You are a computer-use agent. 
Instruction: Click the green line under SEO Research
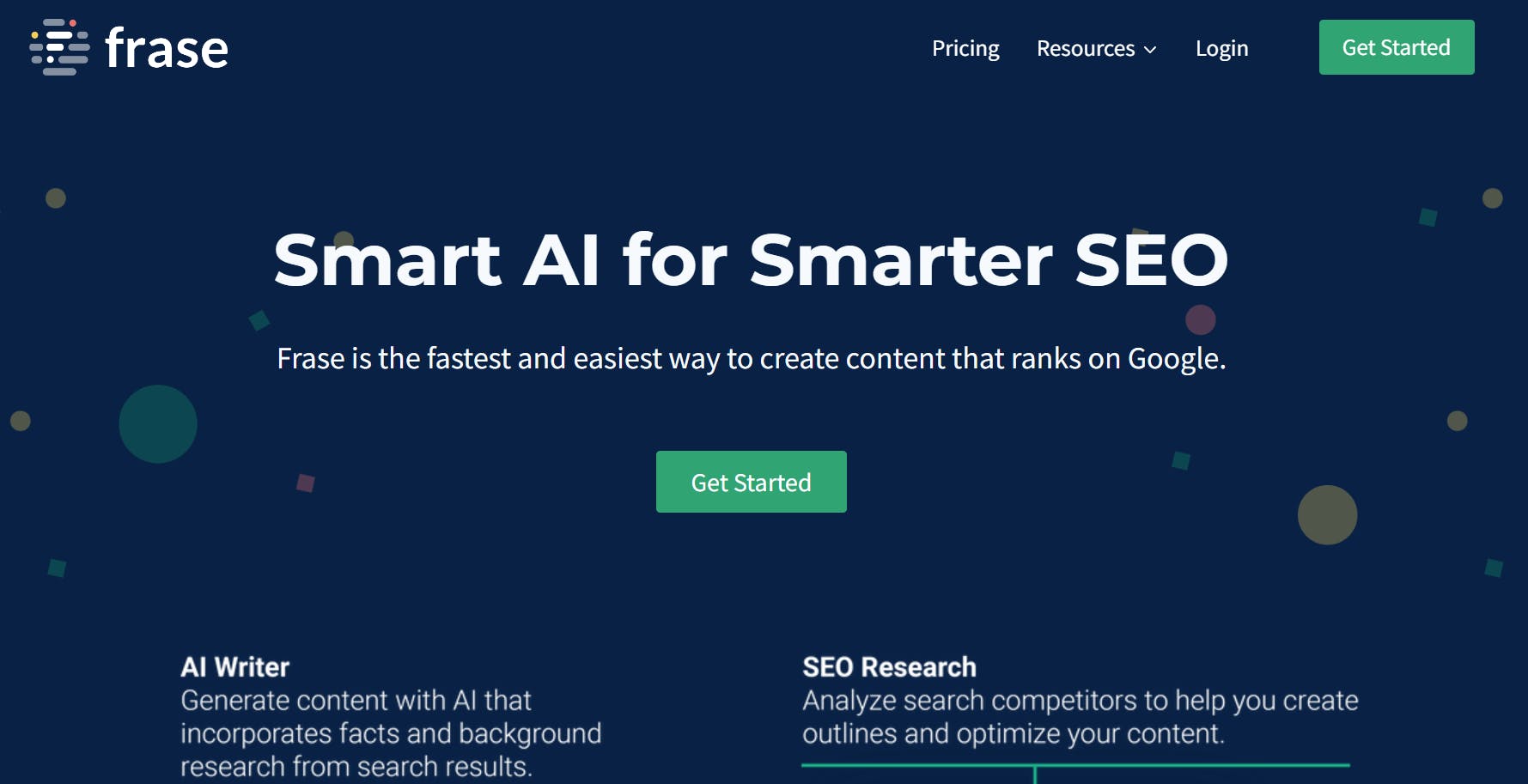(1075, 764)
